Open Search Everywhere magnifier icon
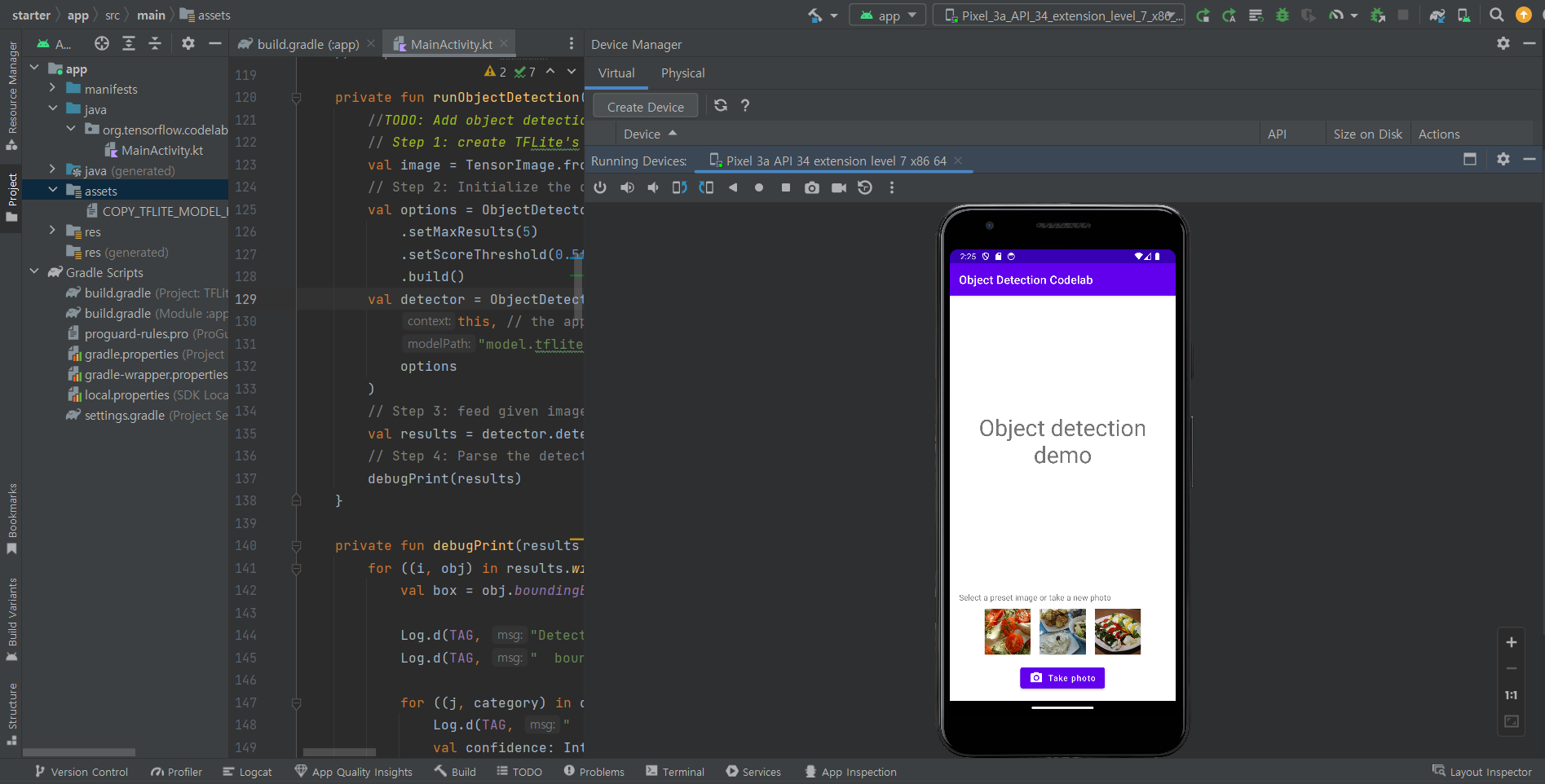This screenshot has width=1545, height=784. click(1497, 15)
